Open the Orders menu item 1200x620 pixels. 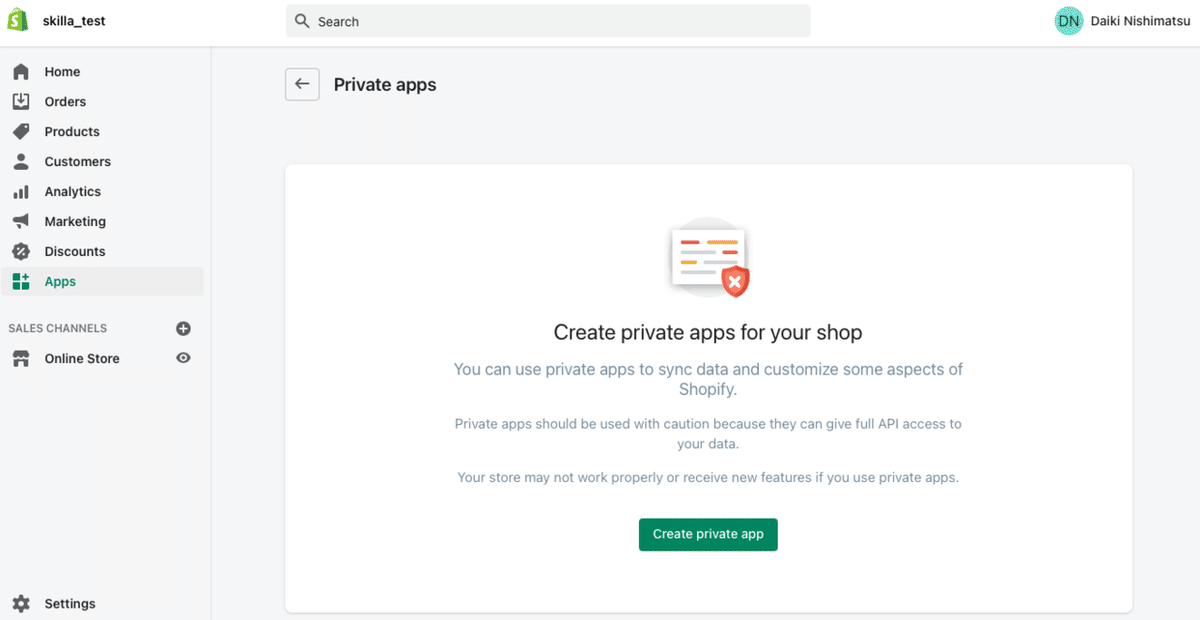click(x=65, y=102)
